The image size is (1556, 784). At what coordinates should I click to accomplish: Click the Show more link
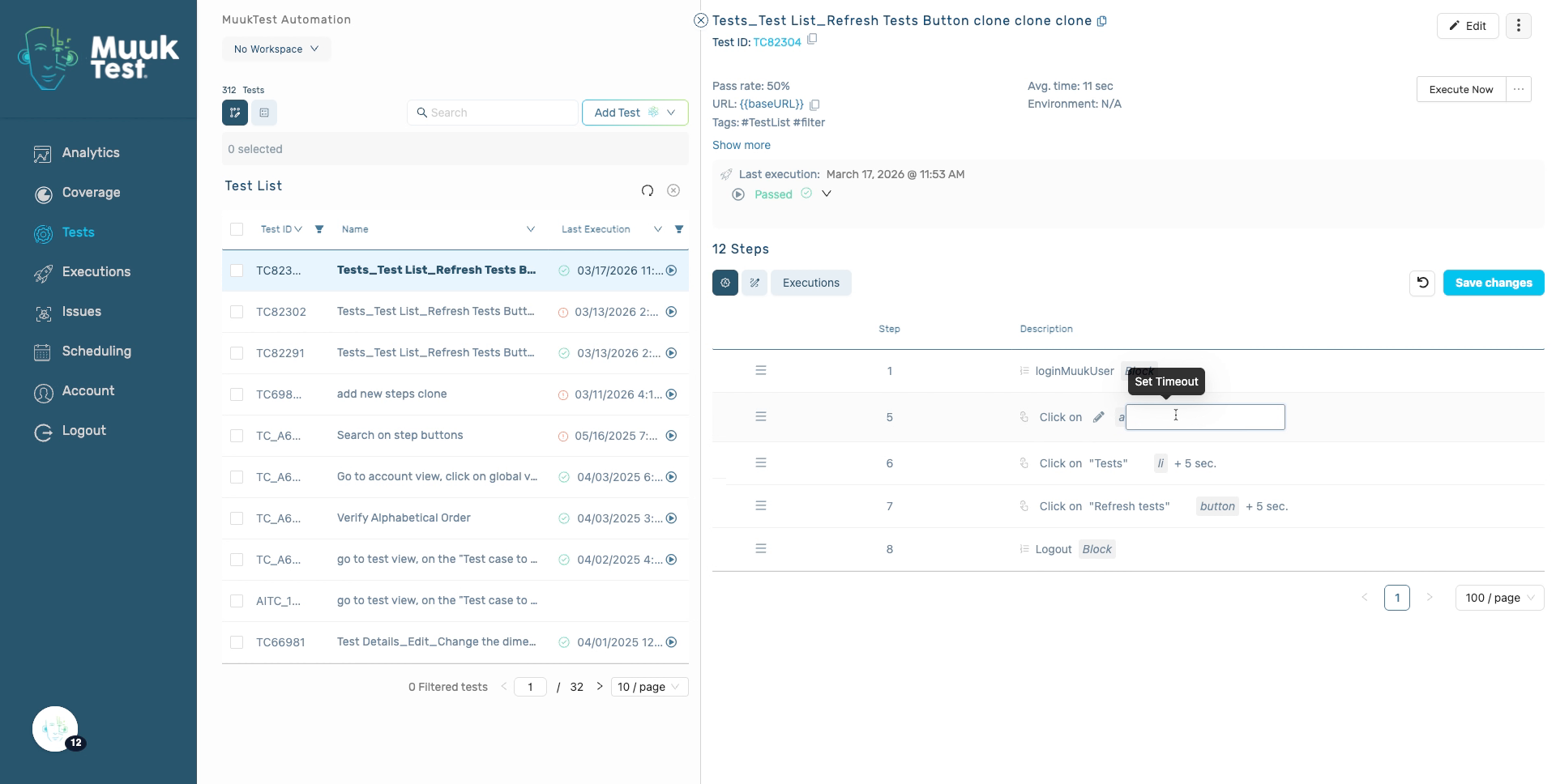click(x=742, y=145)
